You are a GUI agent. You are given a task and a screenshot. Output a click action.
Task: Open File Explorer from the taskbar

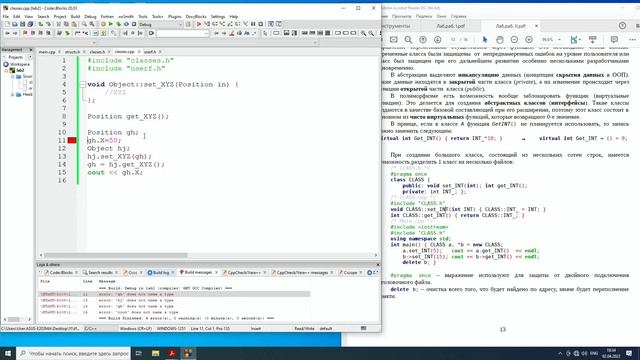coord(156,353)
